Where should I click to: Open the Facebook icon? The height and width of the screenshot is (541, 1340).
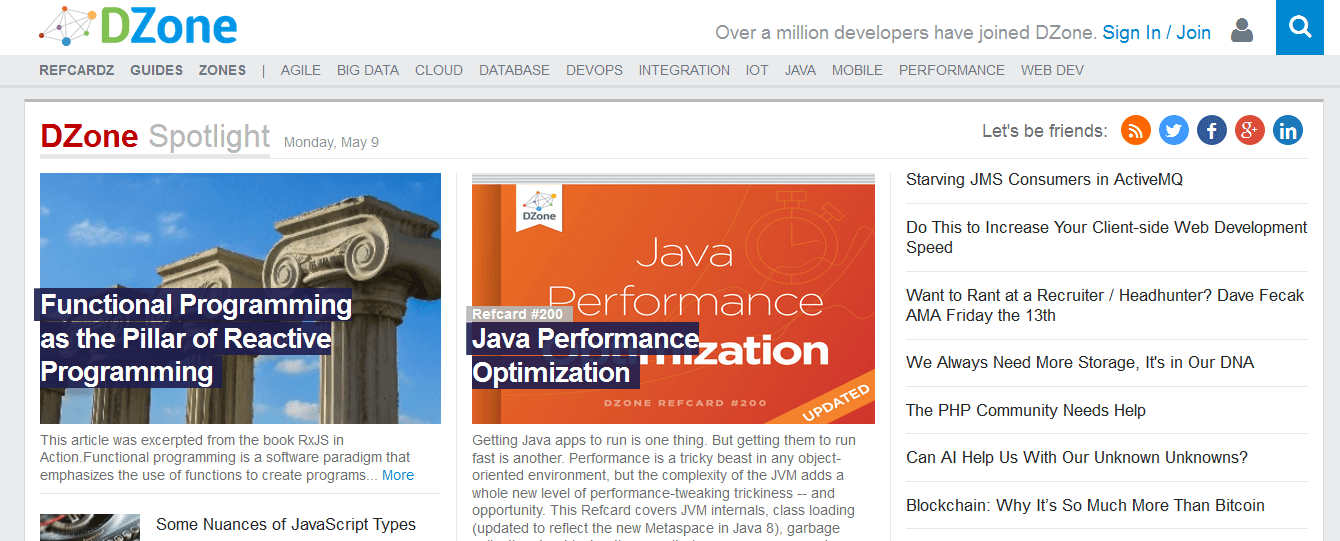pos(1212,130)
